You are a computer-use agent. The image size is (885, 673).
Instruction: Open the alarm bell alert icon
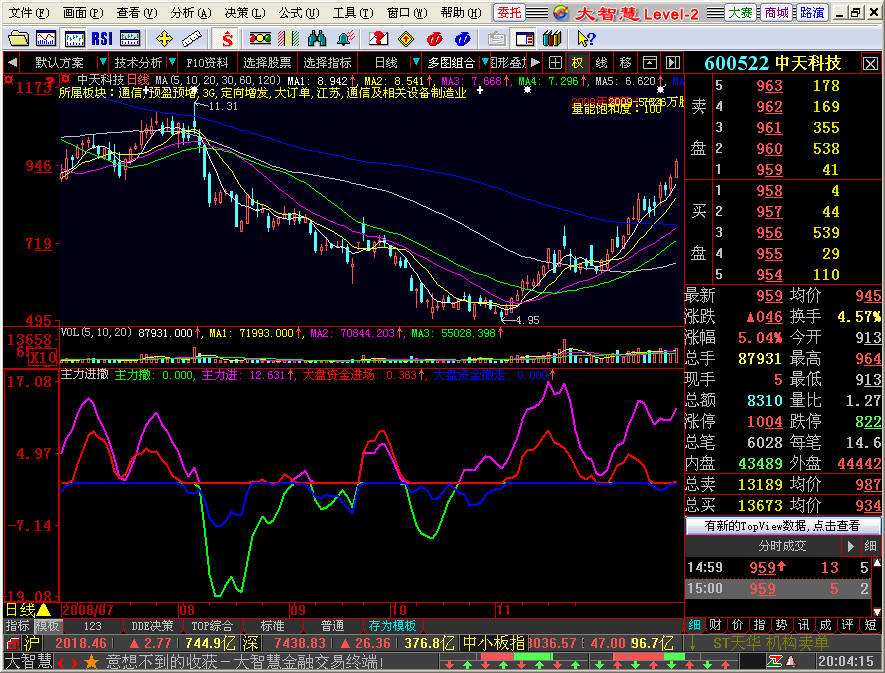345,38
